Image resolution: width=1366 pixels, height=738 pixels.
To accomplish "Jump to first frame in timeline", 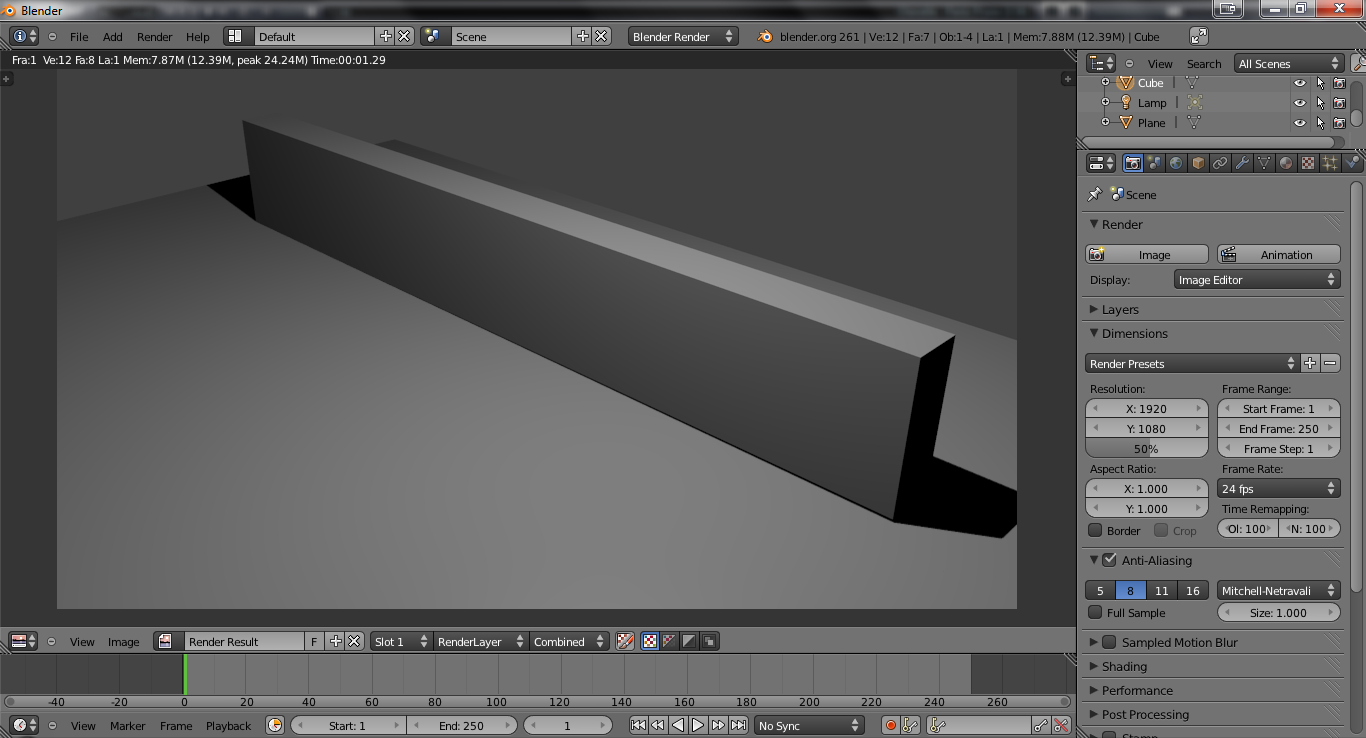I will point(638,725).
